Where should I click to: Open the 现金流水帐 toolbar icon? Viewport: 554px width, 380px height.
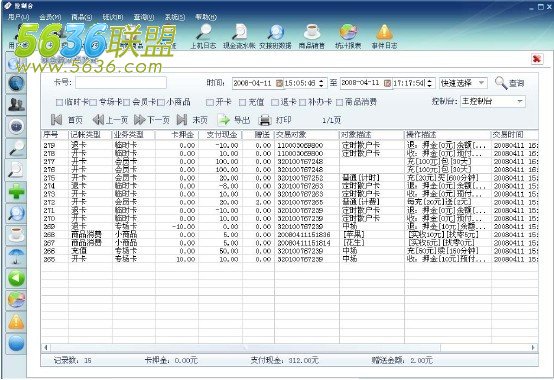239,36
